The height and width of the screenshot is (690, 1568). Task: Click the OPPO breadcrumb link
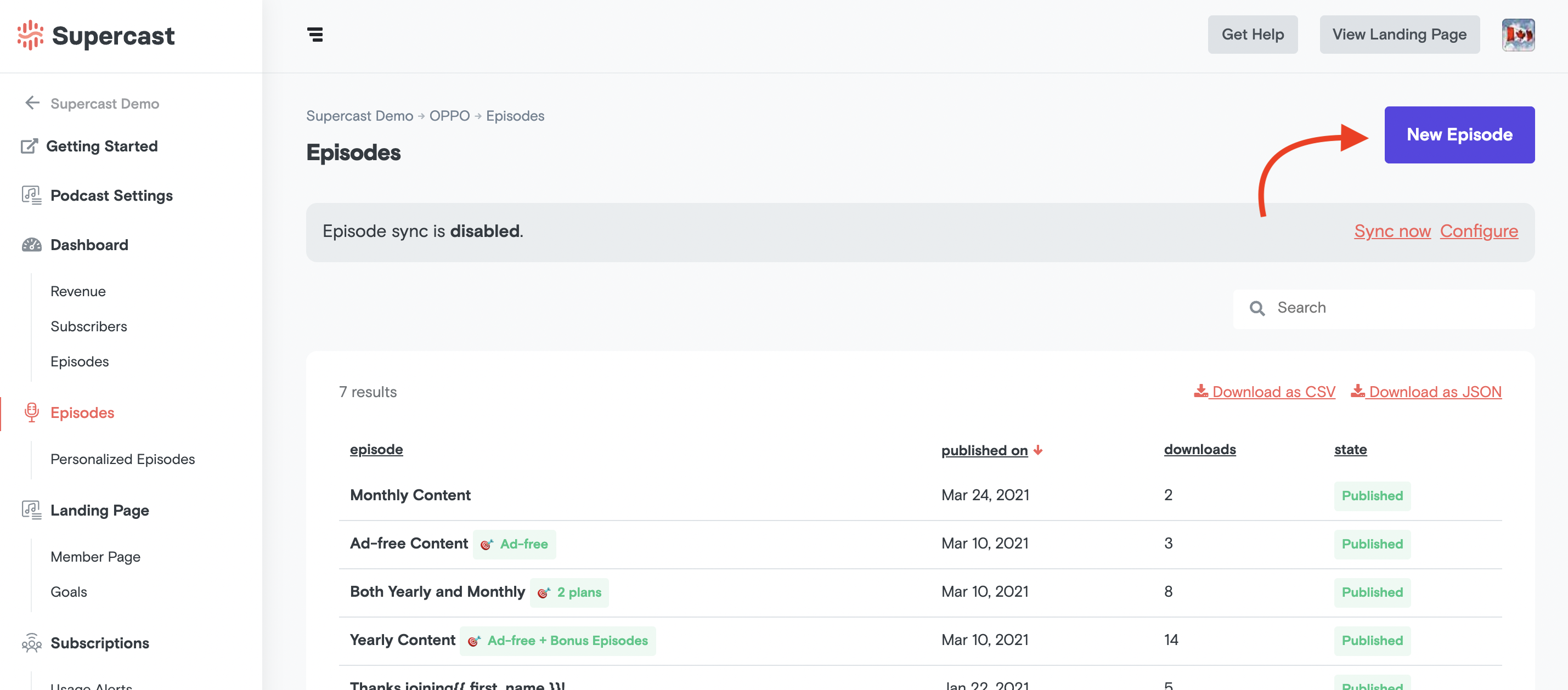coord(449,116)
